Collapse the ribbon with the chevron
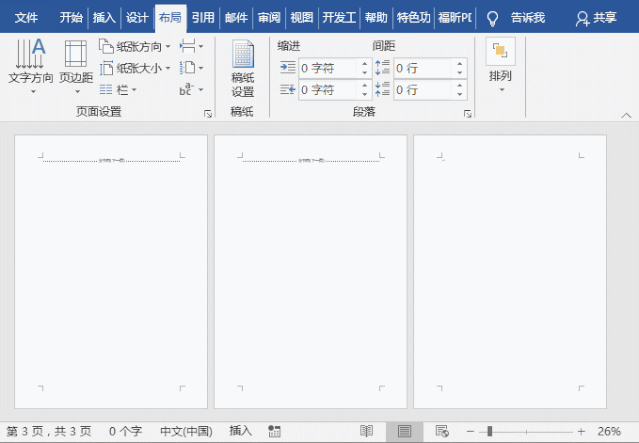The height and width of the screenshot is (443, 639). [626, 115]
